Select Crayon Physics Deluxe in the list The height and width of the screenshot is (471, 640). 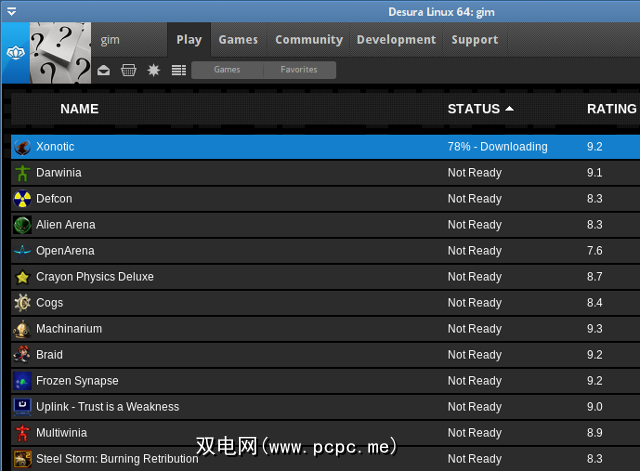point(95,277)
